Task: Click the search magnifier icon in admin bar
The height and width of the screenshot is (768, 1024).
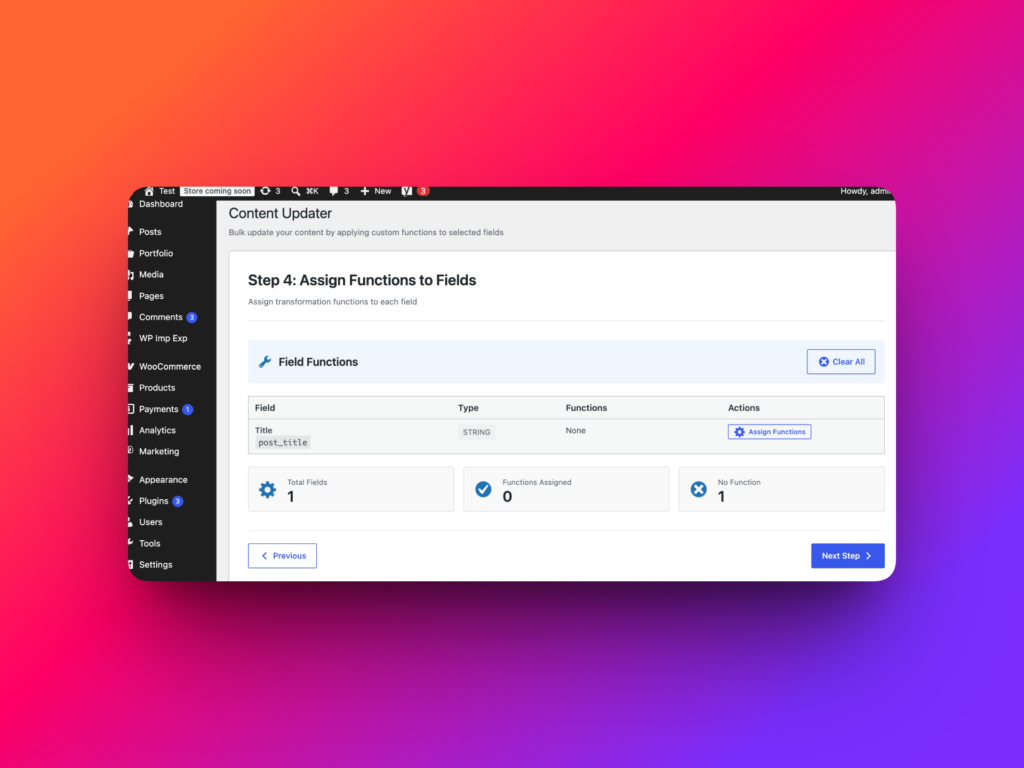Action: 296,191
